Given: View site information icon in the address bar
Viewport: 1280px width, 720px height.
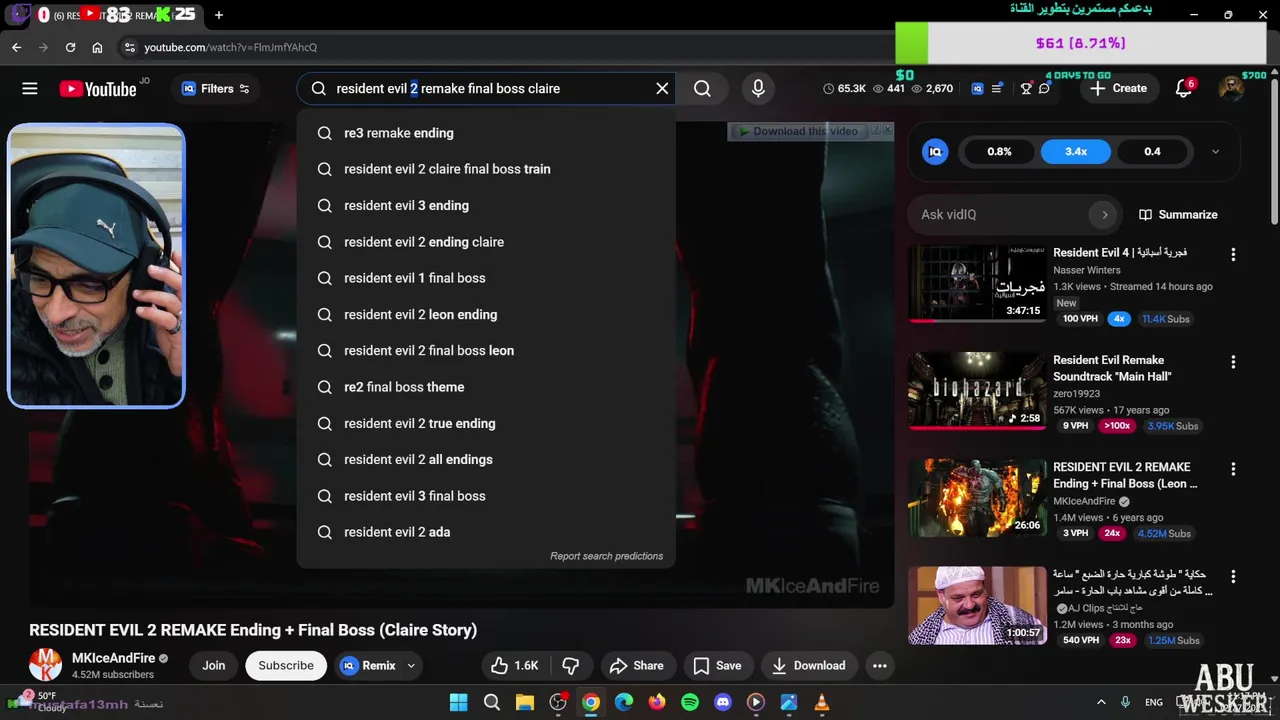Looking at the screenshot, I should click(x=129, y=47).
